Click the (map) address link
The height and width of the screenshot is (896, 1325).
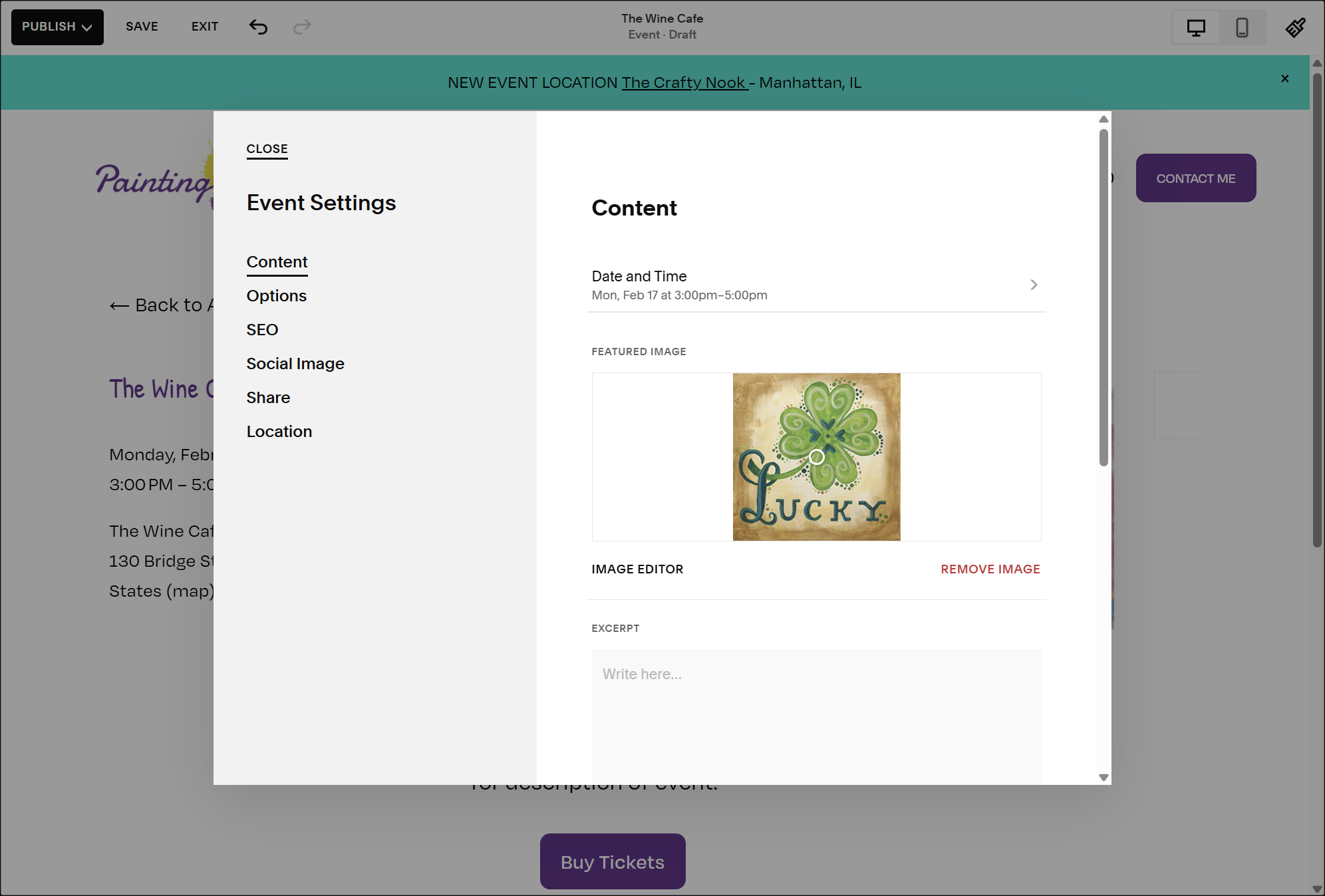coord(190,591)
